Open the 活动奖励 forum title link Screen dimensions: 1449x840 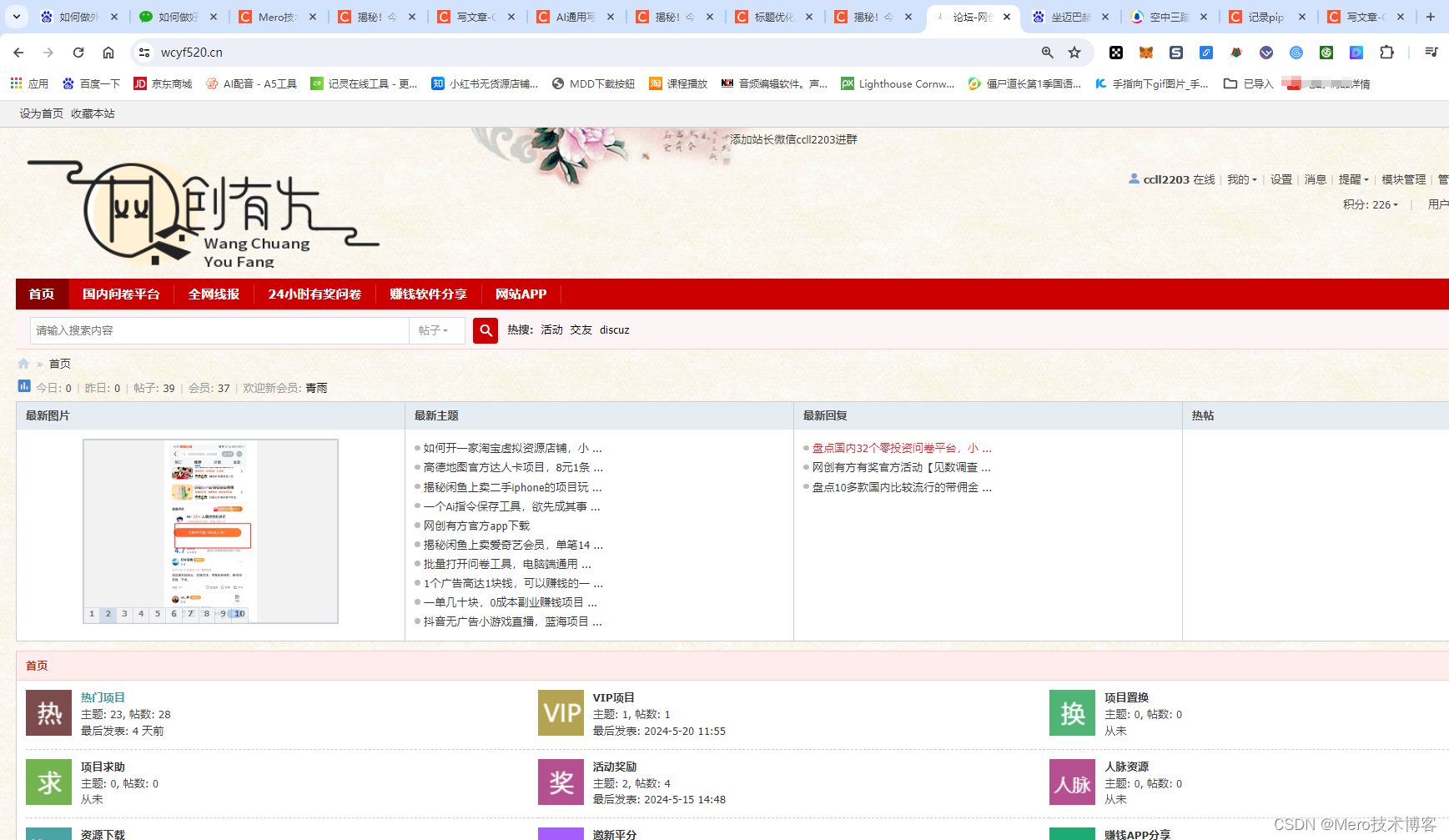tap(615, 767)
